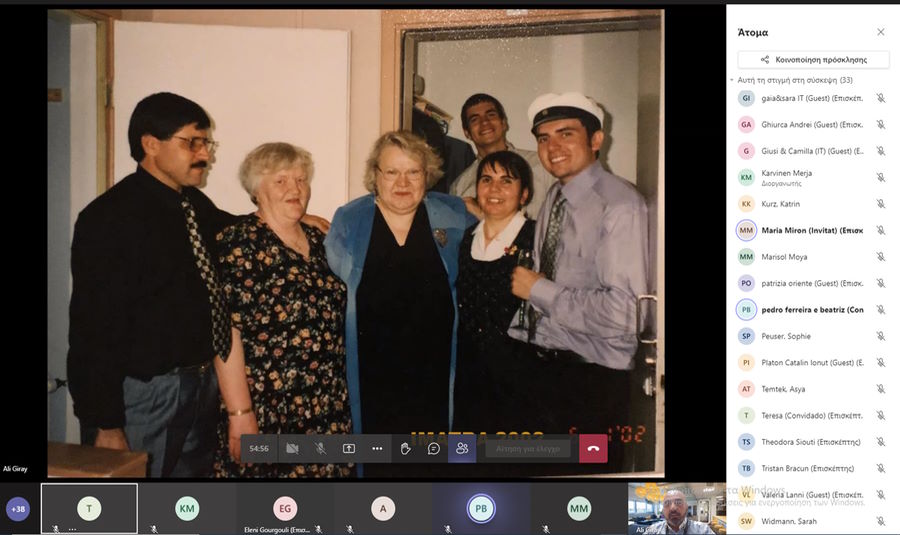This screenshot has height=535, width=900.
Task: Click the mic icon beside Platon Catalin Ionut
Action: click(880, 363)
